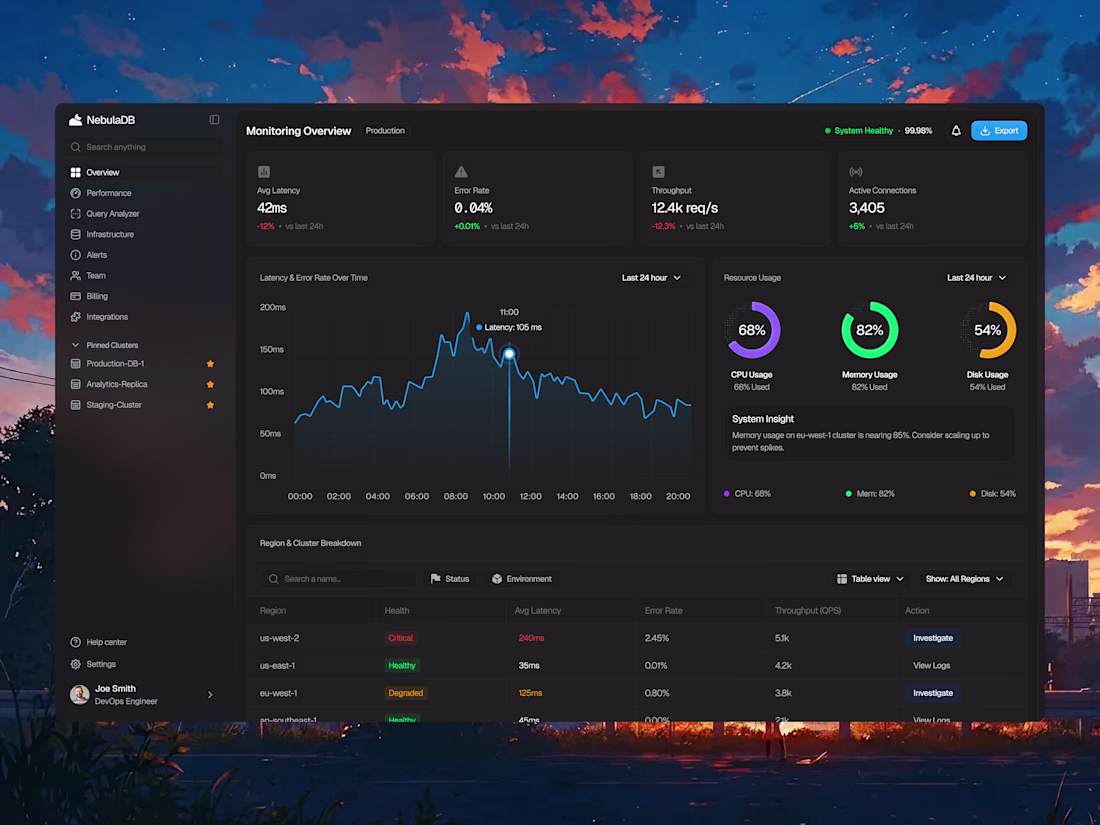The height and width of the screenshot is (825, 1100).
Task: Click the Error Rate warning triangle icon
Action: tap(461, 172)
